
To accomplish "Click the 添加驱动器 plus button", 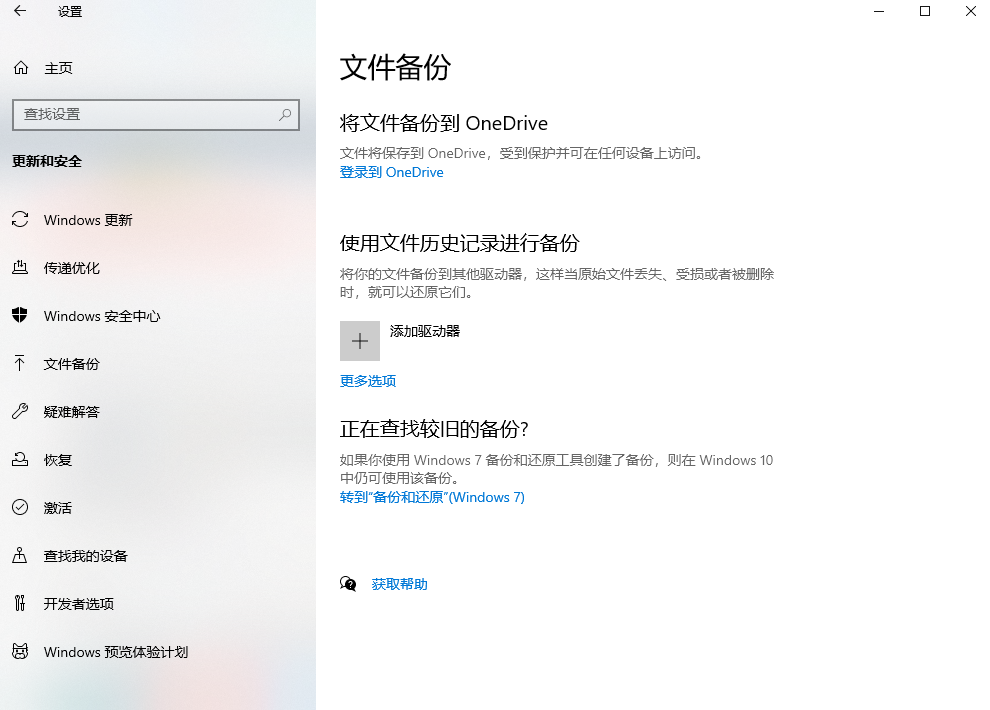I will click(359, 340).
